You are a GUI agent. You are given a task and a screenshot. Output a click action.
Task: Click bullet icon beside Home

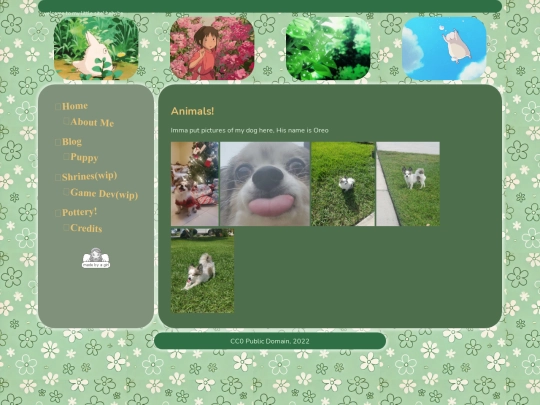(58, 106)
